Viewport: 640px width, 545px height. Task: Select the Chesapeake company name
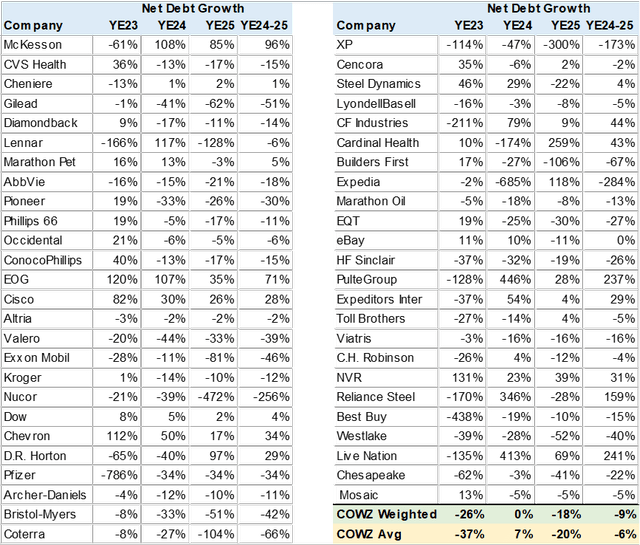point(371,475)
